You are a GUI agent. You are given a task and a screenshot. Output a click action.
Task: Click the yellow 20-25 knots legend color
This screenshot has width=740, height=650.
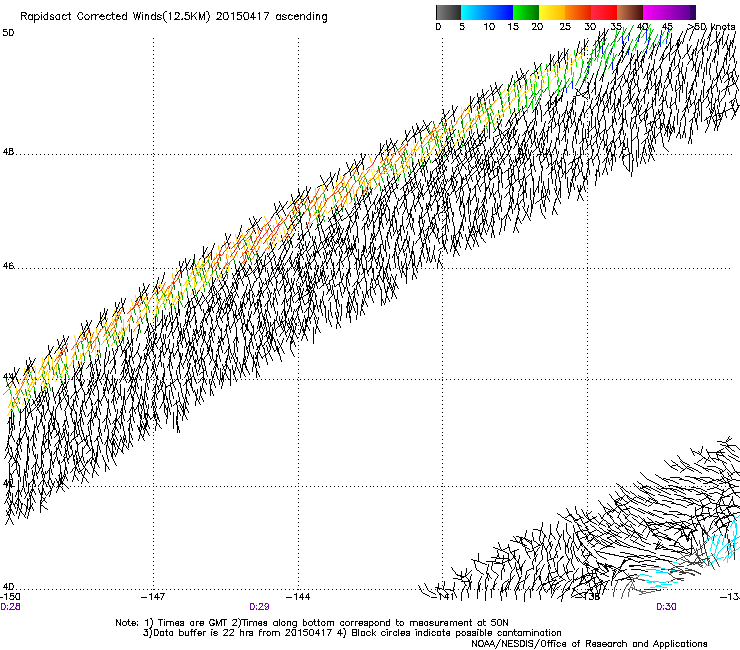[552, 12]
